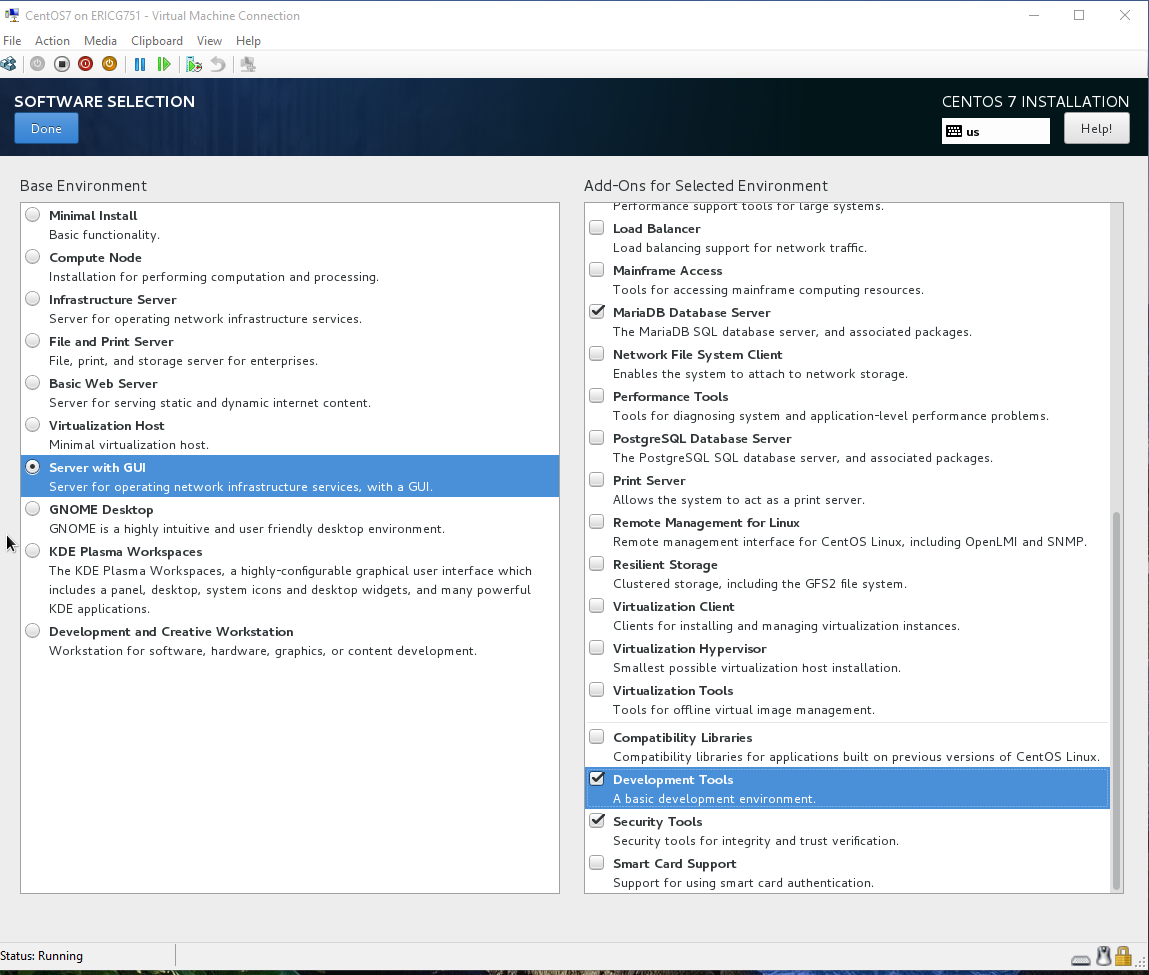
Task: Enable Smart Card Support checkbox
Action: click(597, 863)
